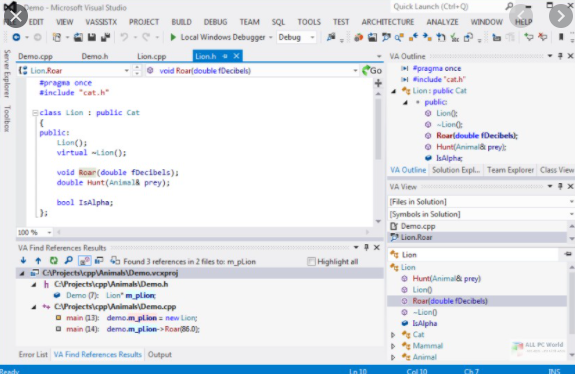Switch to the Team Explorer tab

pyautogui.click(x=510, y=170)
